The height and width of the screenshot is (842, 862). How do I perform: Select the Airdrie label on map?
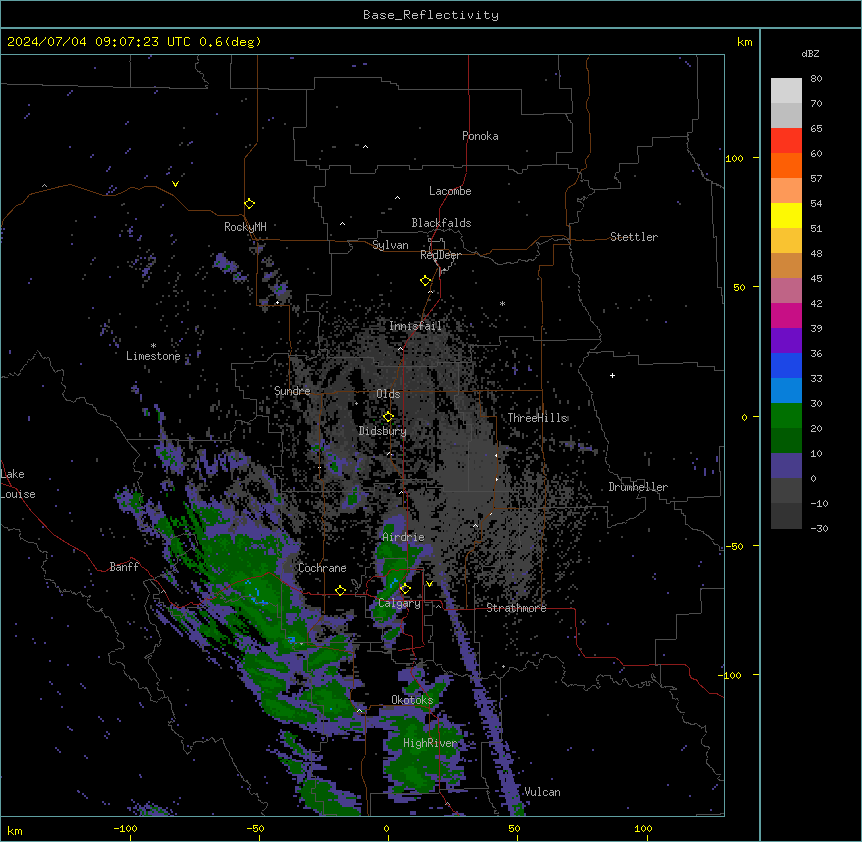pyautogui.click(x=403, y=537)
